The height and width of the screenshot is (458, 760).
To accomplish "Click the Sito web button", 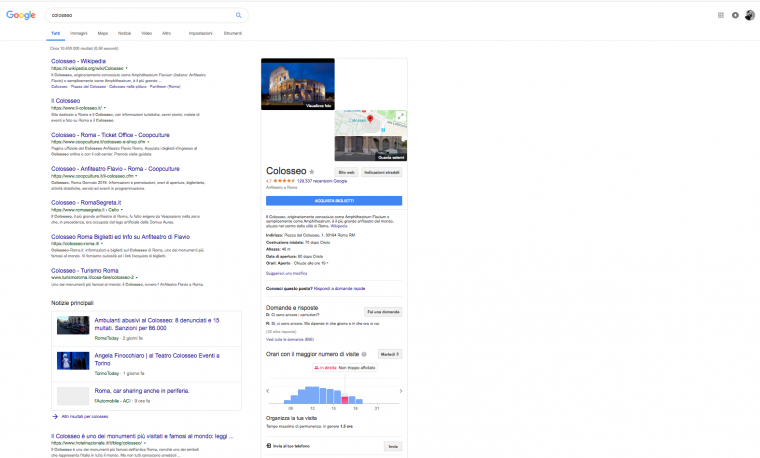I will (x=347, y=172).
